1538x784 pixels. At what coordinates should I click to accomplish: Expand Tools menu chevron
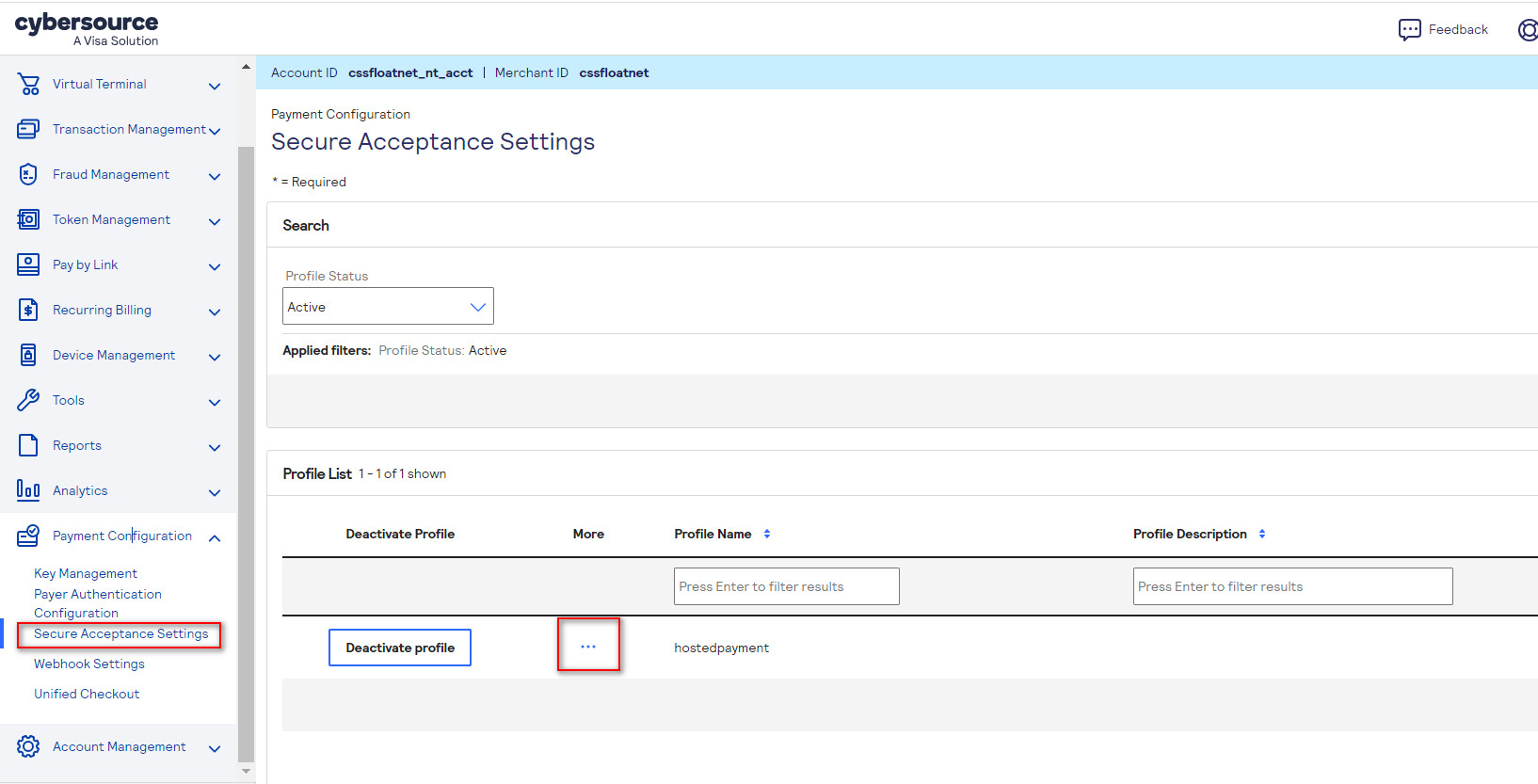[215, 402]
